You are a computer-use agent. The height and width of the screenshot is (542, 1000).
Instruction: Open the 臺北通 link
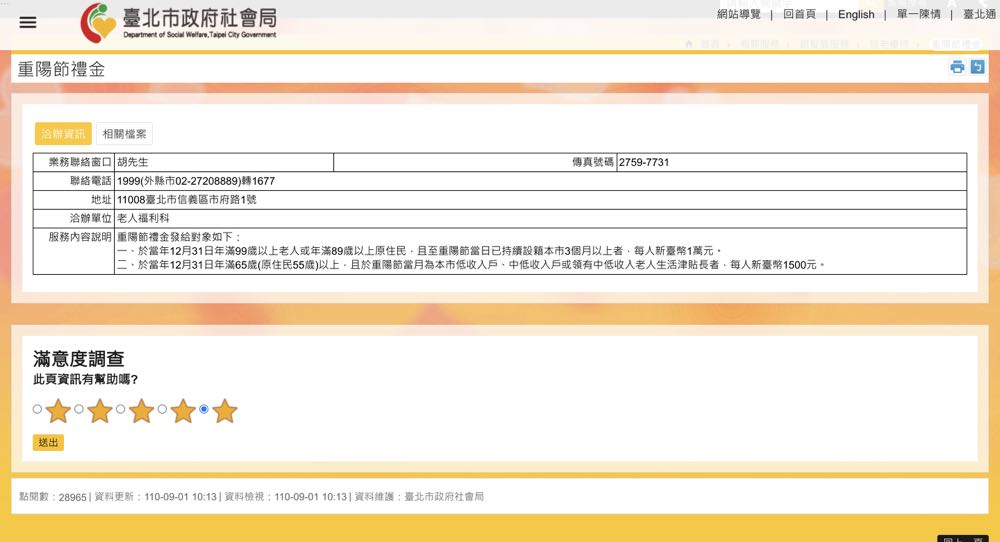point(979,14)
